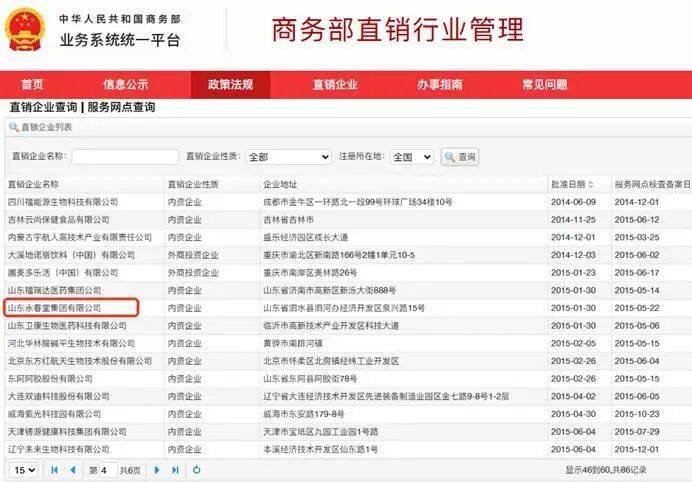Open the 办事指南 menu
Image resolution: width=692 pixels, height=482 pixels.
coord(440,84)
